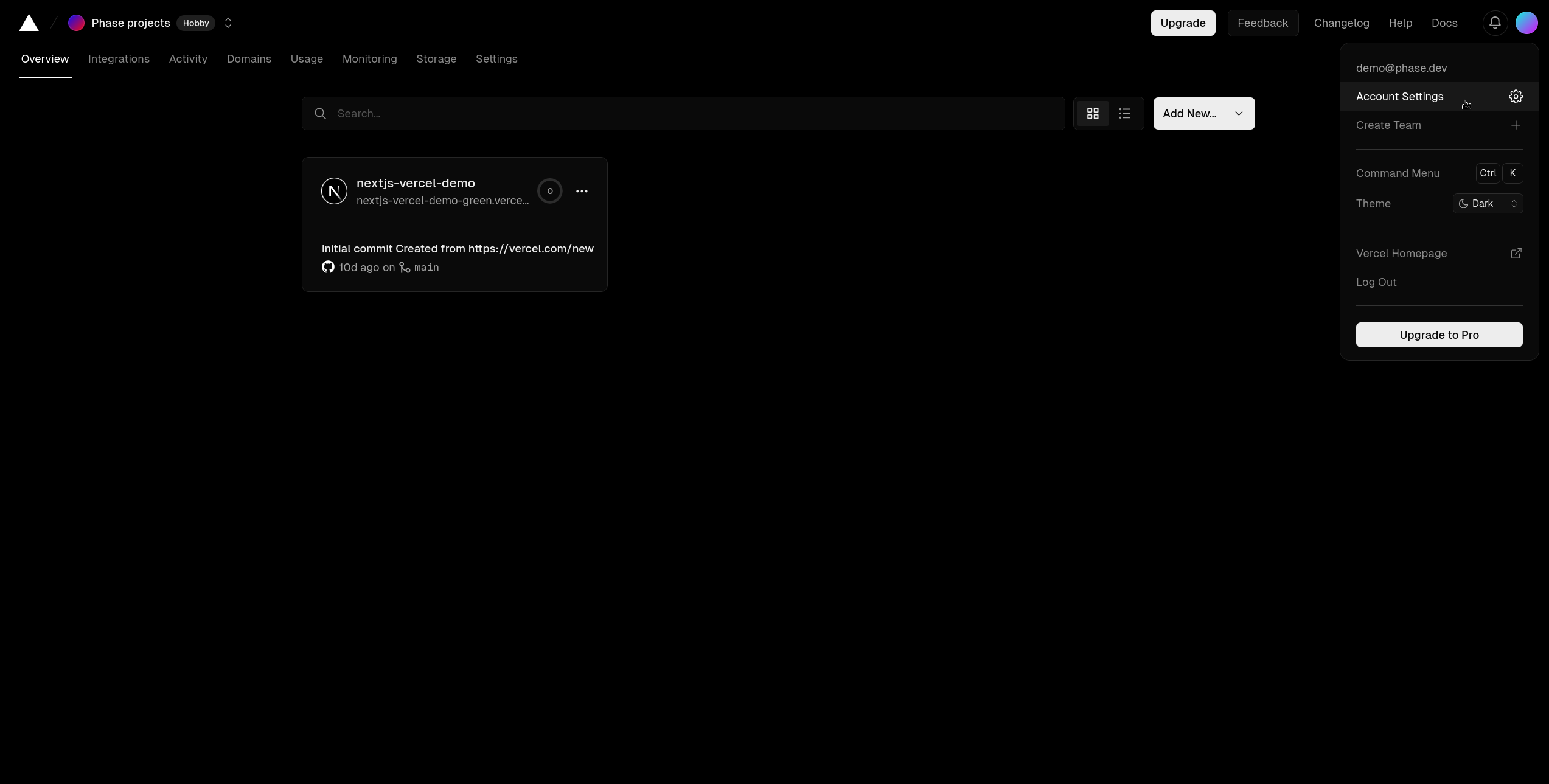This screenshot has width=1549, height=784.
Task: Open the Theme dropdown set to Dark
Action: [1487, 203]
